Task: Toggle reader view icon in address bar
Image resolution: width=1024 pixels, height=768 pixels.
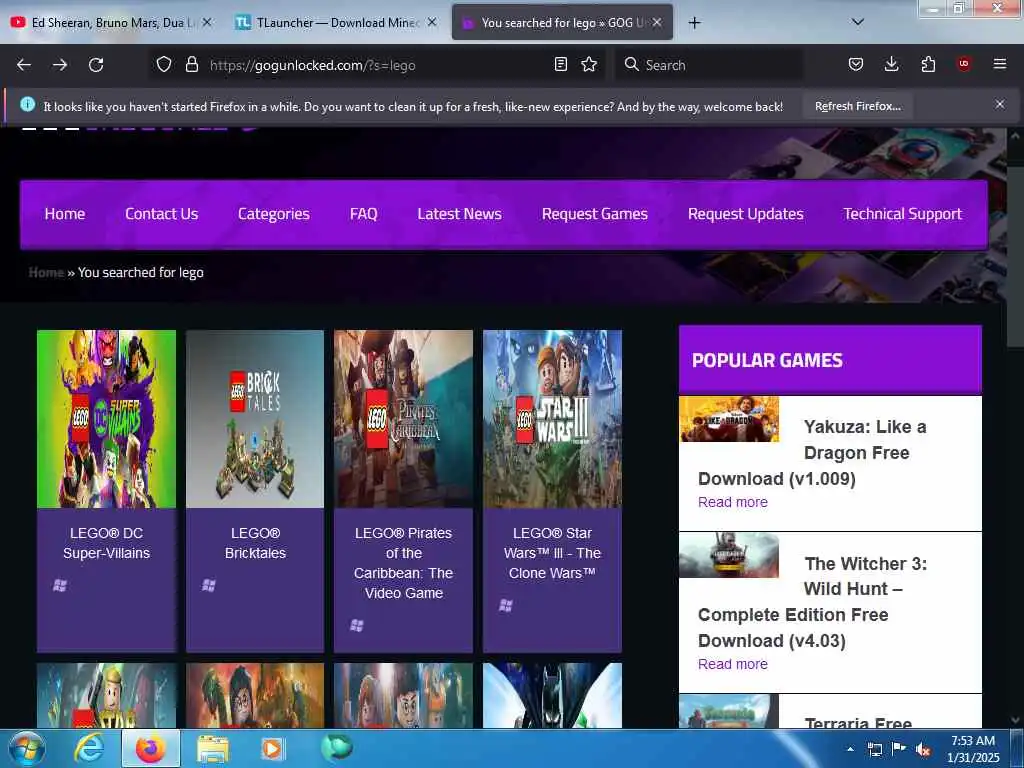Action: point(560,65)
